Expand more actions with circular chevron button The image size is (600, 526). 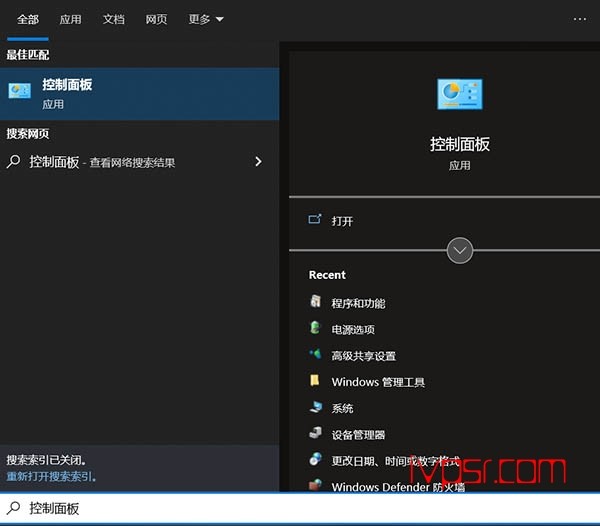point(460,251)
